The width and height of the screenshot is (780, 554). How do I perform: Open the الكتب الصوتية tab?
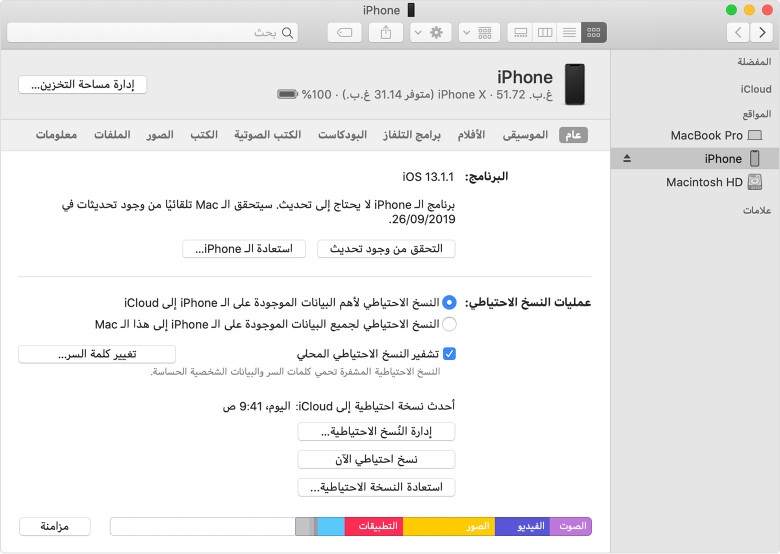point(268,135)
